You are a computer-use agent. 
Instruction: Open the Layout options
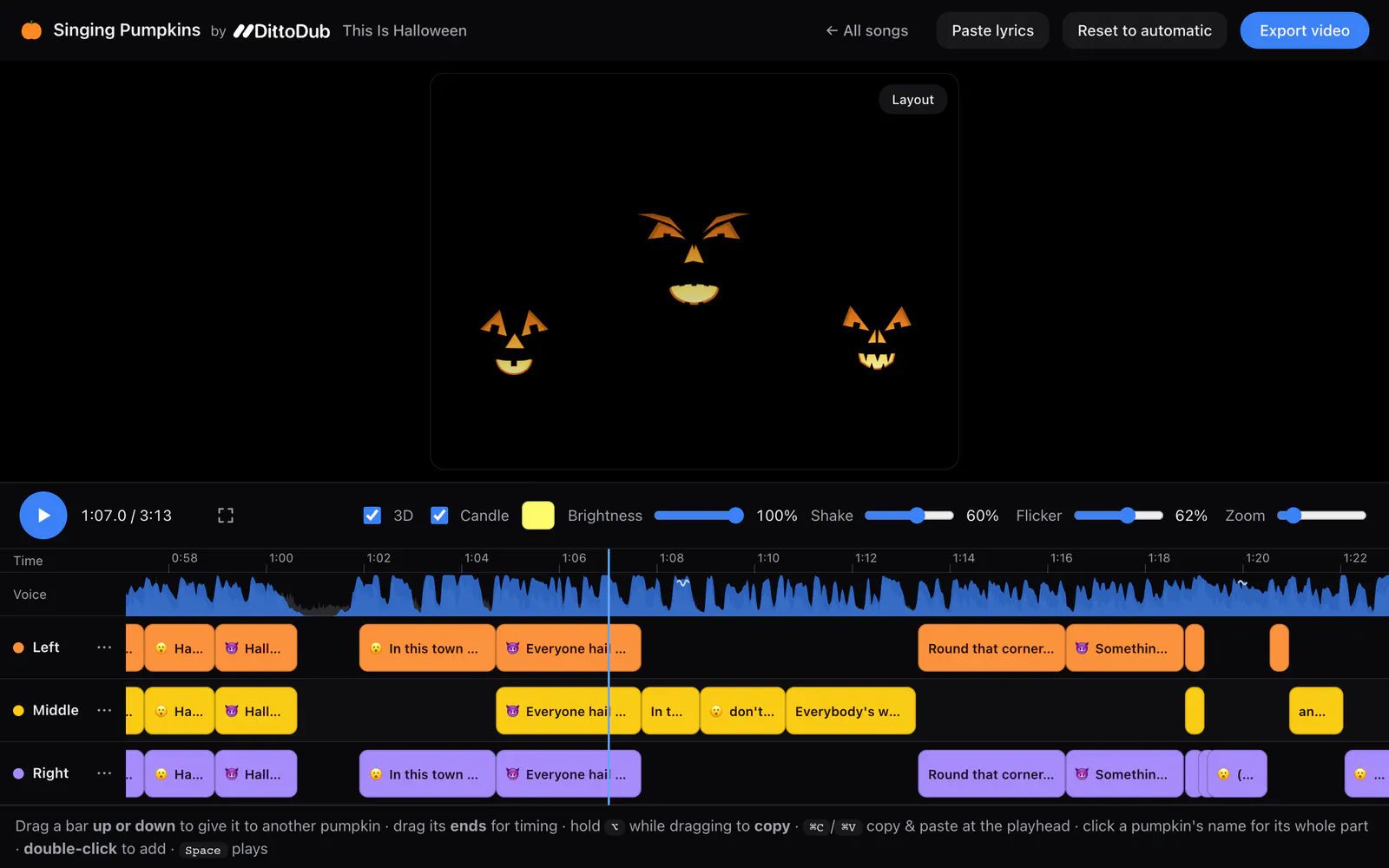(x=912, y=100)
